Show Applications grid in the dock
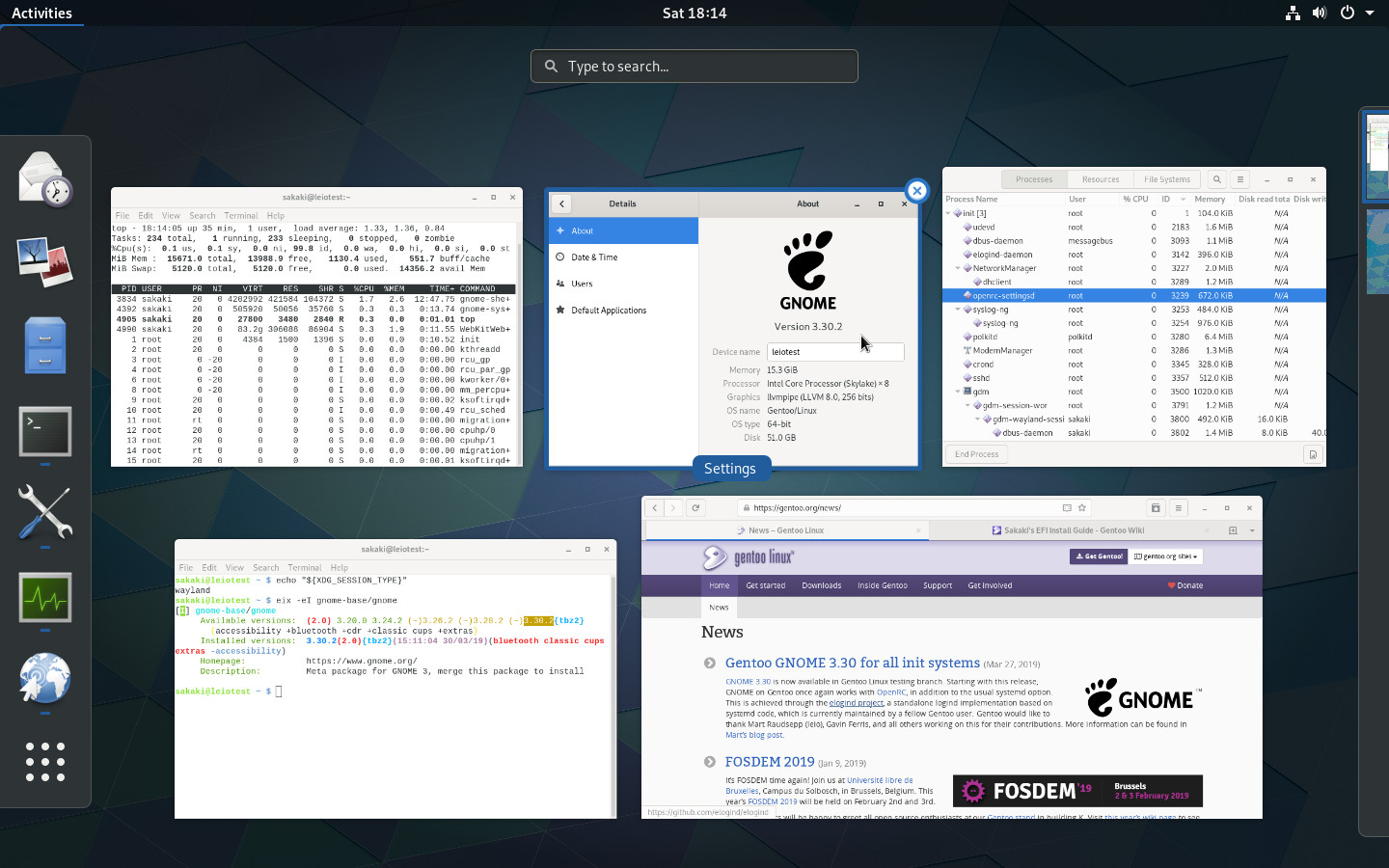This screenshot has width=1389, height=868. pyautogui.click(x=45, y=762)
